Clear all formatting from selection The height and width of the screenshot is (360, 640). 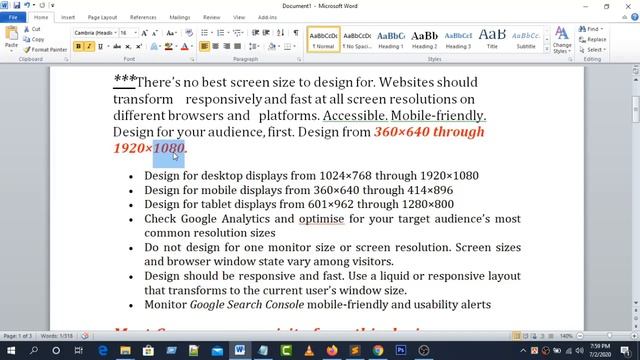[x=189, y=33]
